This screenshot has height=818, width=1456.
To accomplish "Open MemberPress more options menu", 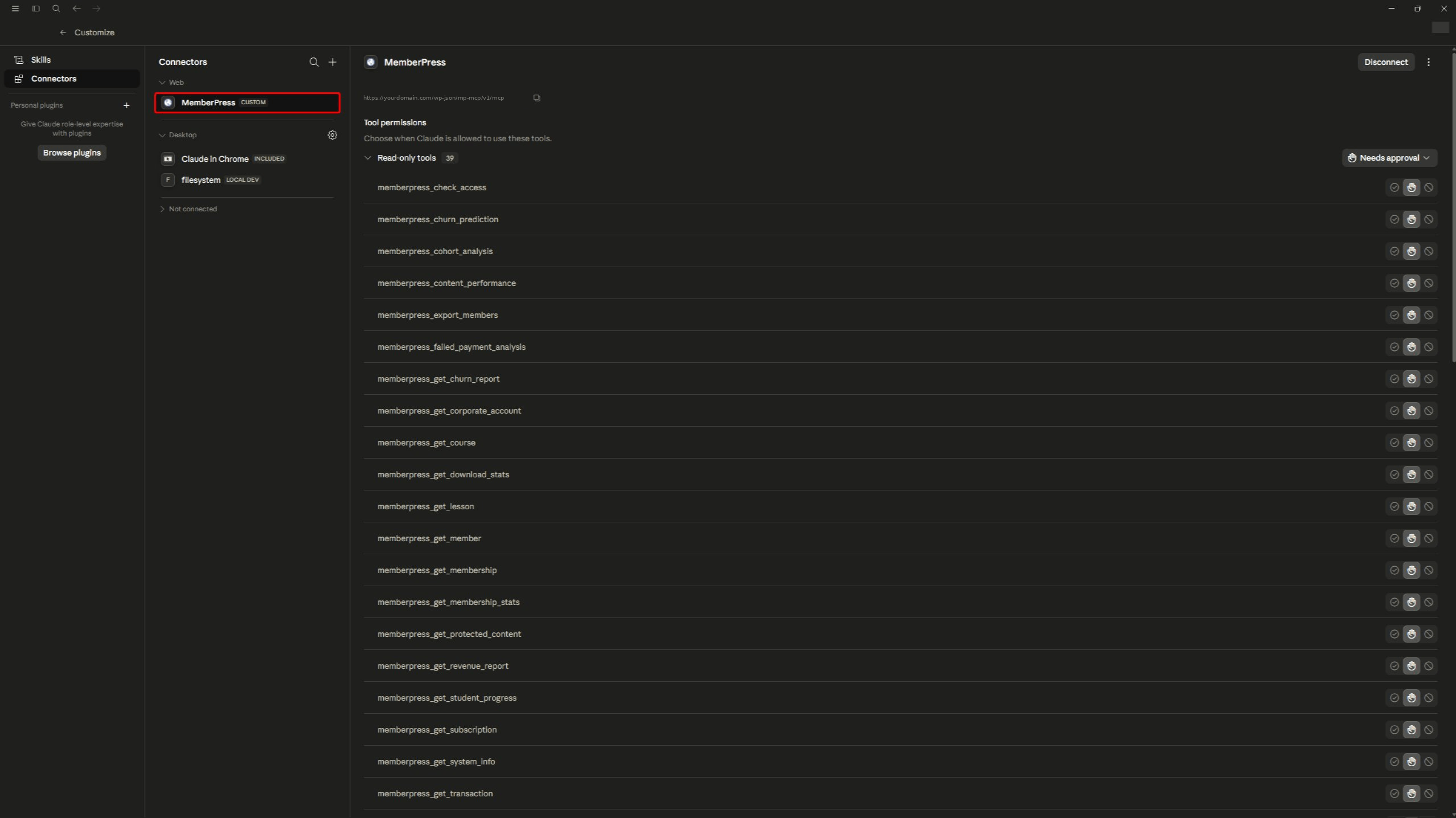I will pos(1429,62).
